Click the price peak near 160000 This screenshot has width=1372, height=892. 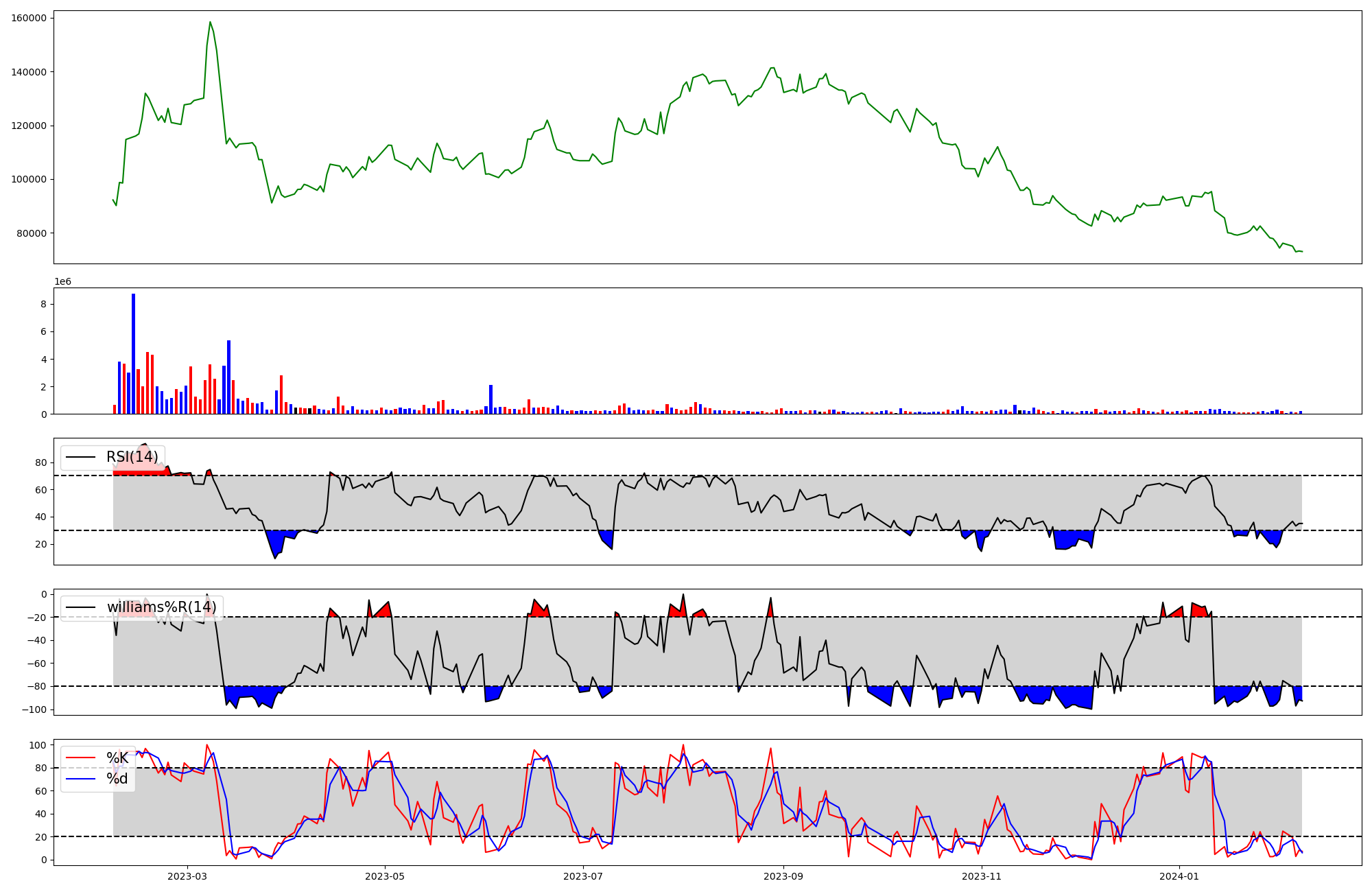(x=210, y=22)
